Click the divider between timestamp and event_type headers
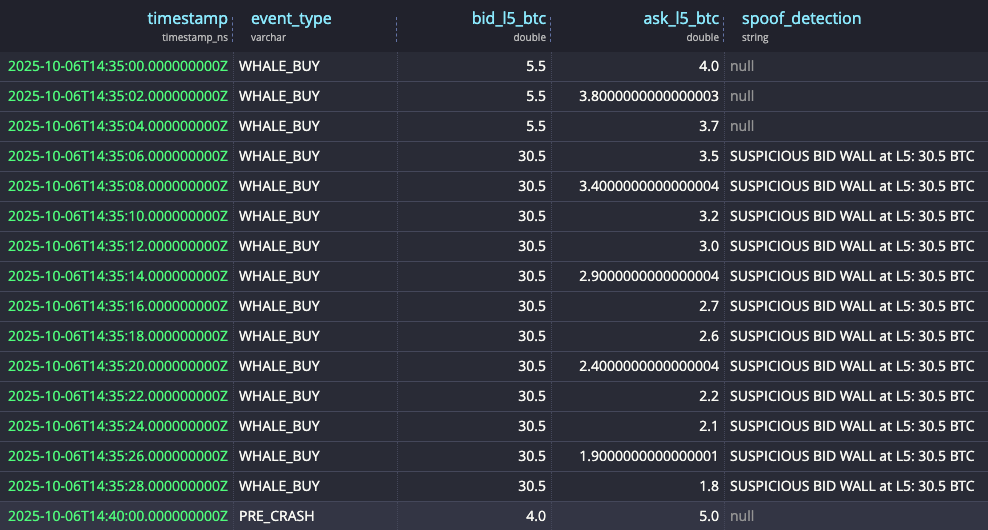 pyautogui.click(x=233, y=27)
